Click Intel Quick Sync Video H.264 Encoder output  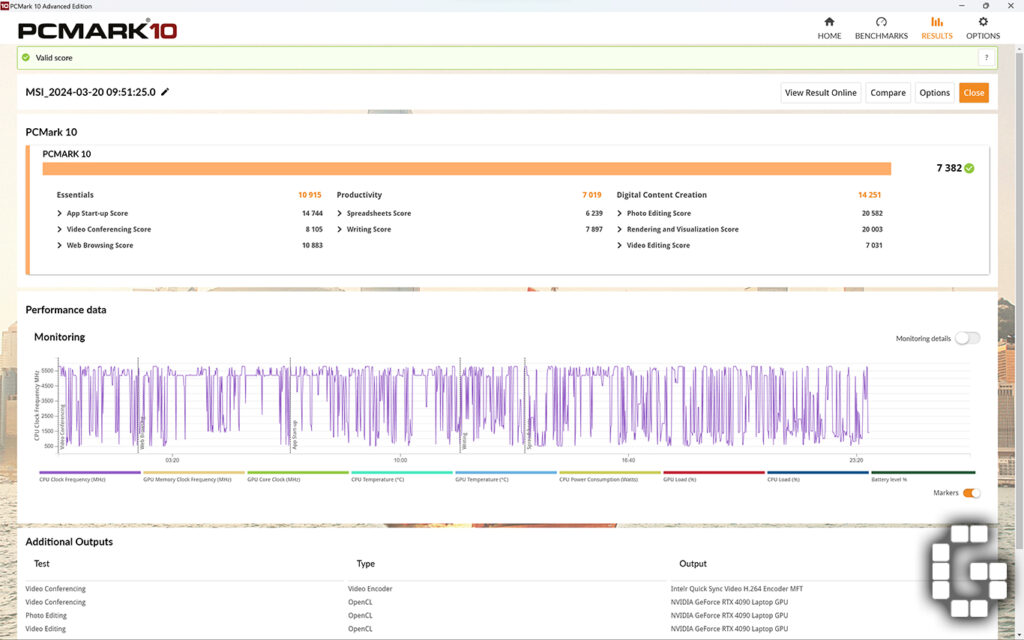pyautogui.click(x=737, y=589)
